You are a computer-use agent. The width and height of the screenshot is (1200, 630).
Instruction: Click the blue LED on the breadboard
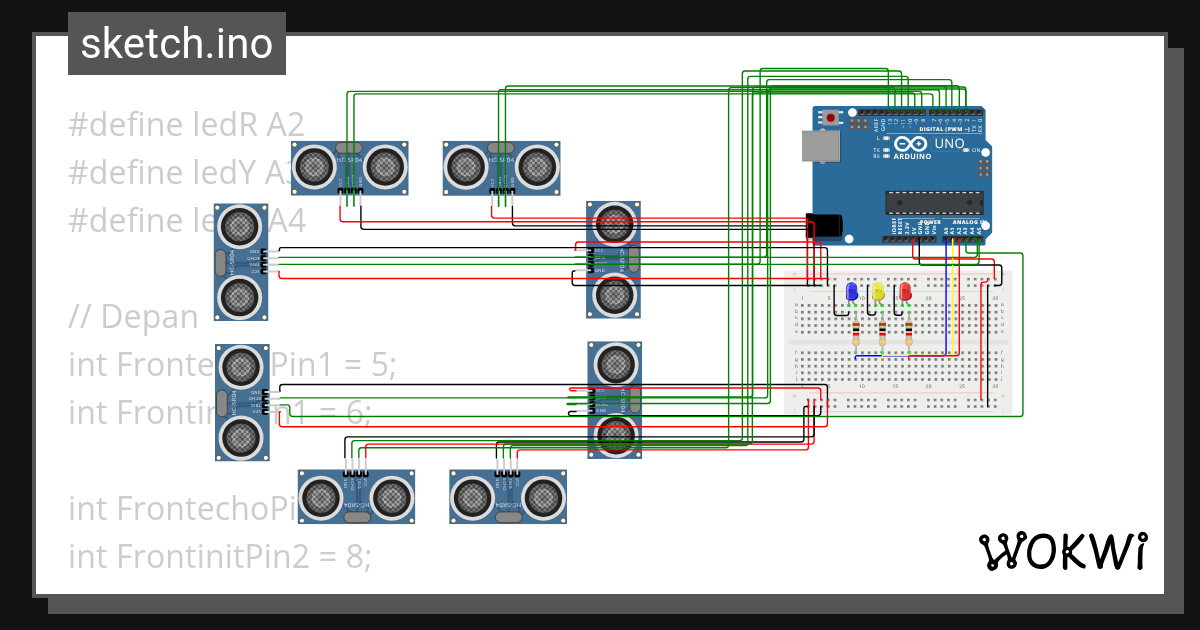(851, 291)
